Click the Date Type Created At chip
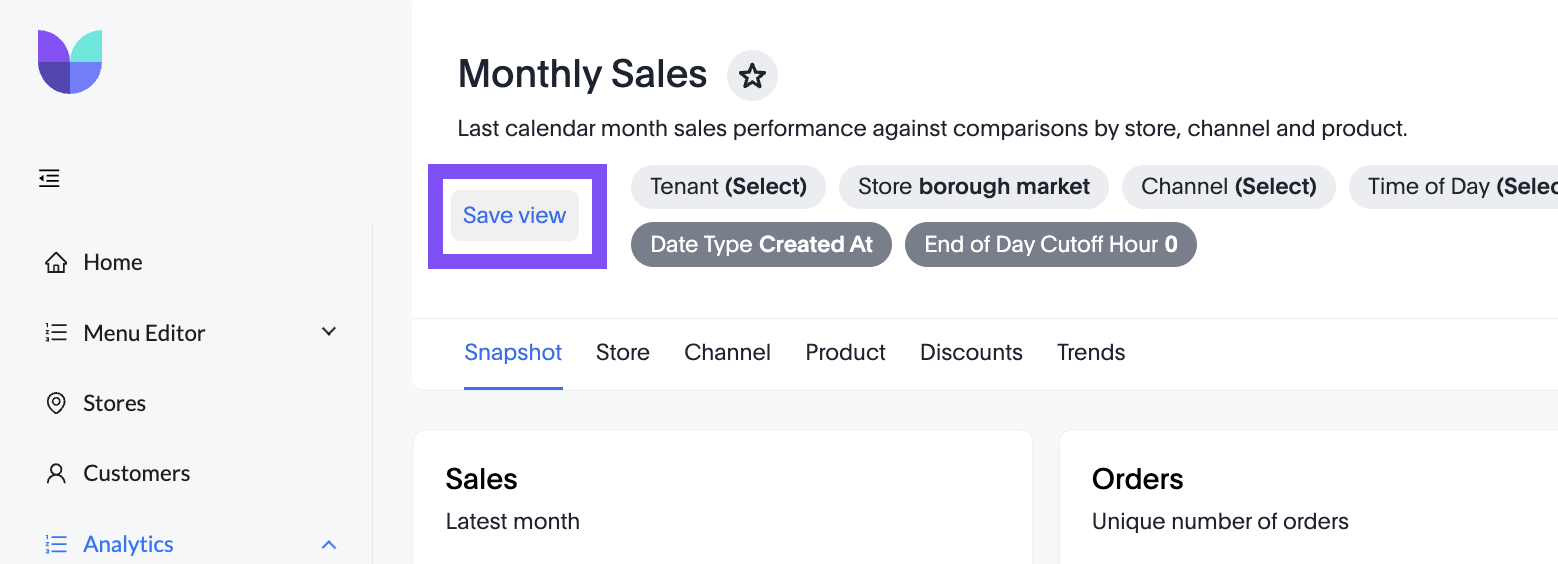The image size is (1558, 564). pos(761,245)
